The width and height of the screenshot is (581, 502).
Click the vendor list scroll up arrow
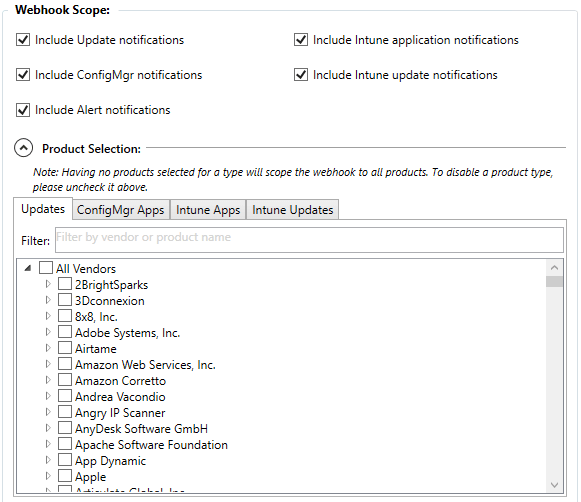click(554, 267)
